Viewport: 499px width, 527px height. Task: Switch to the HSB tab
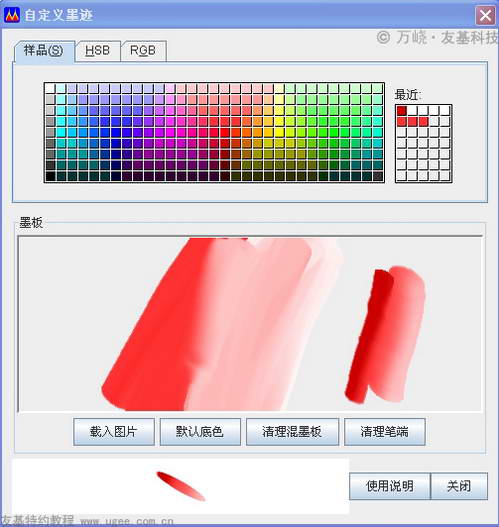97,51
